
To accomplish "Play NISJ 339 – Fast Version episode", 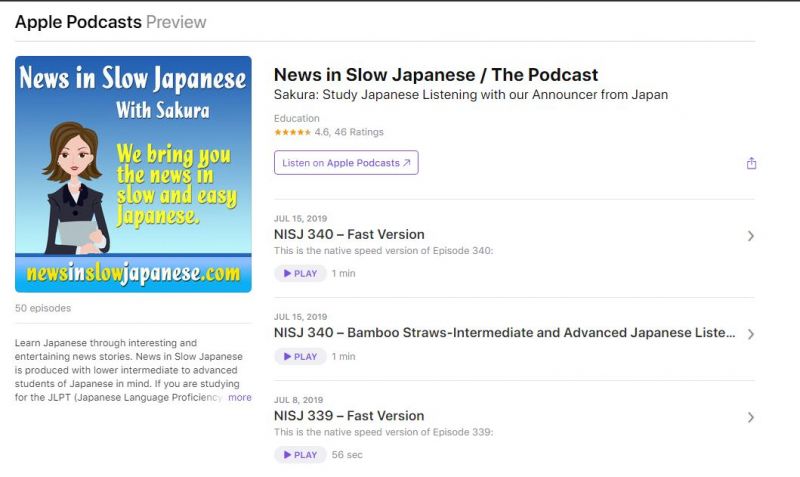I will pyautogui.click(x=300, y=455).
